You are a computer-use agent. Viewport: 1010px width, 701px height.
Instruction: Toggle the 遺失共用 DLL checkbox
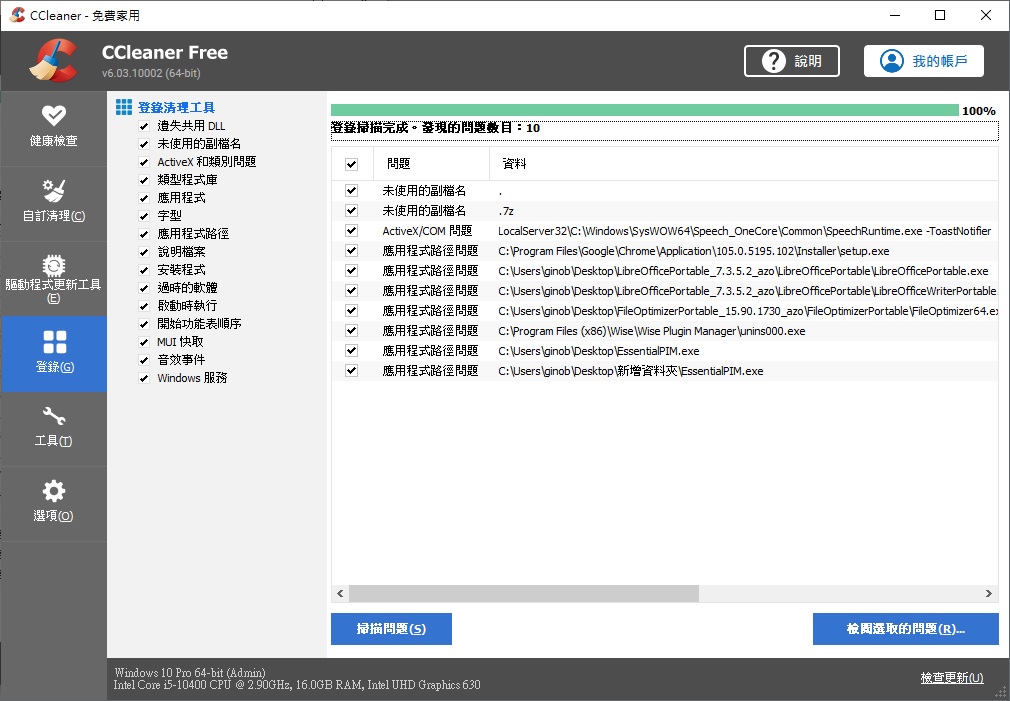click(x=144, y=126)
